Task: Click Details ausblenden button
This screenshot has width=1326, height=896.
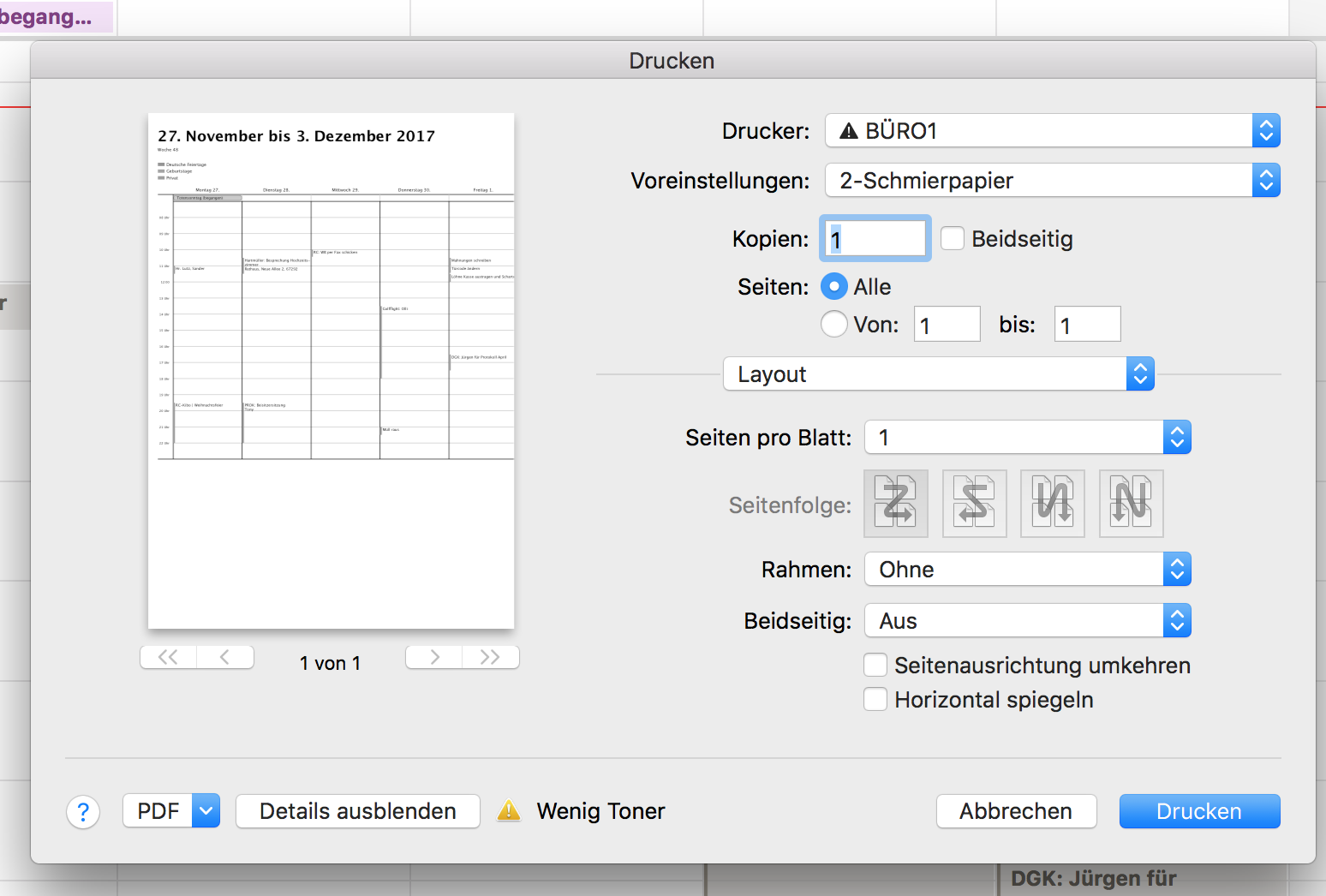Action: point(357,810)
